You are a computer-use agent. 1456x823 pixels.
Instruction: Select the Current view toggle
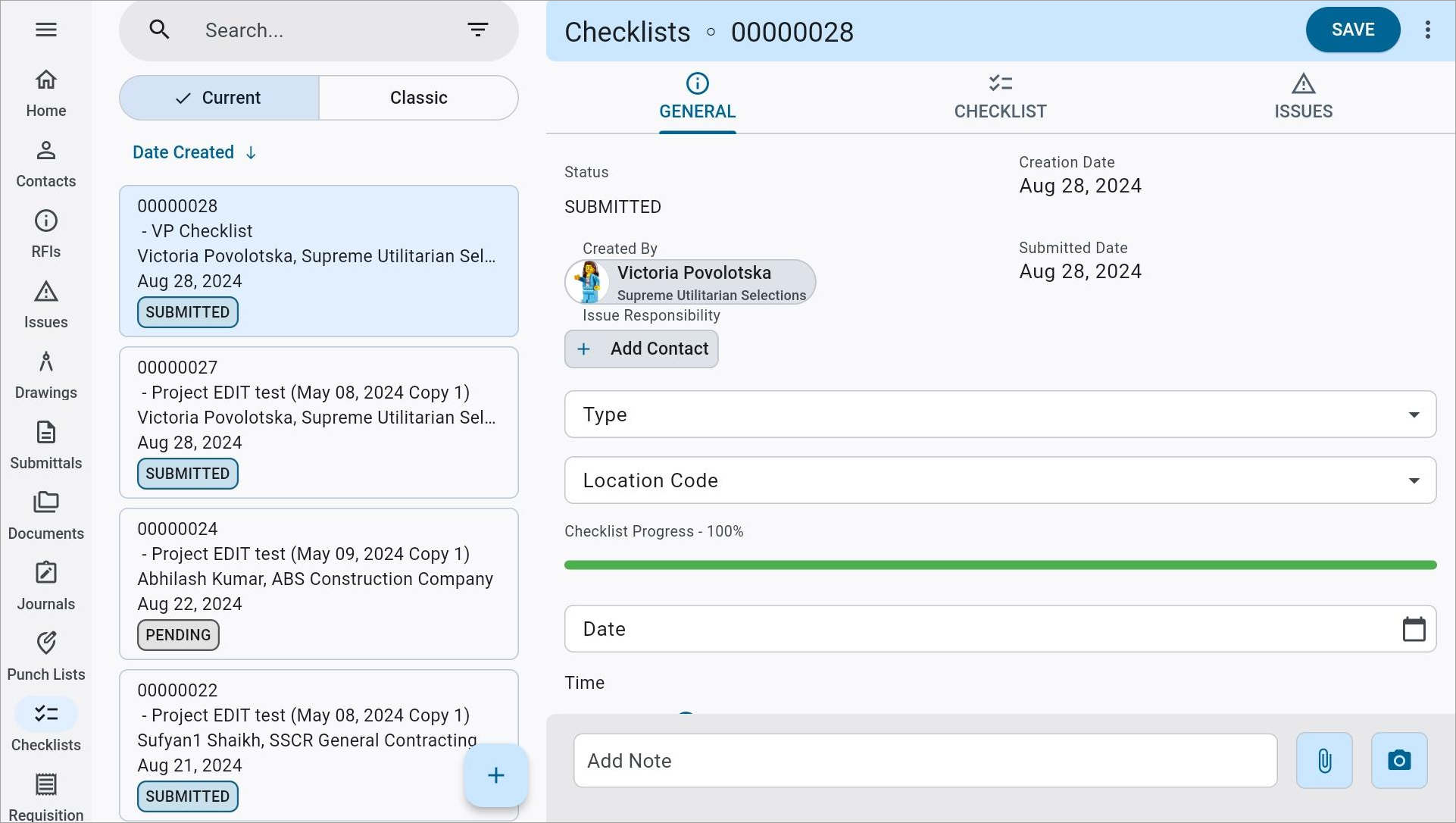[x=219, y=98]
